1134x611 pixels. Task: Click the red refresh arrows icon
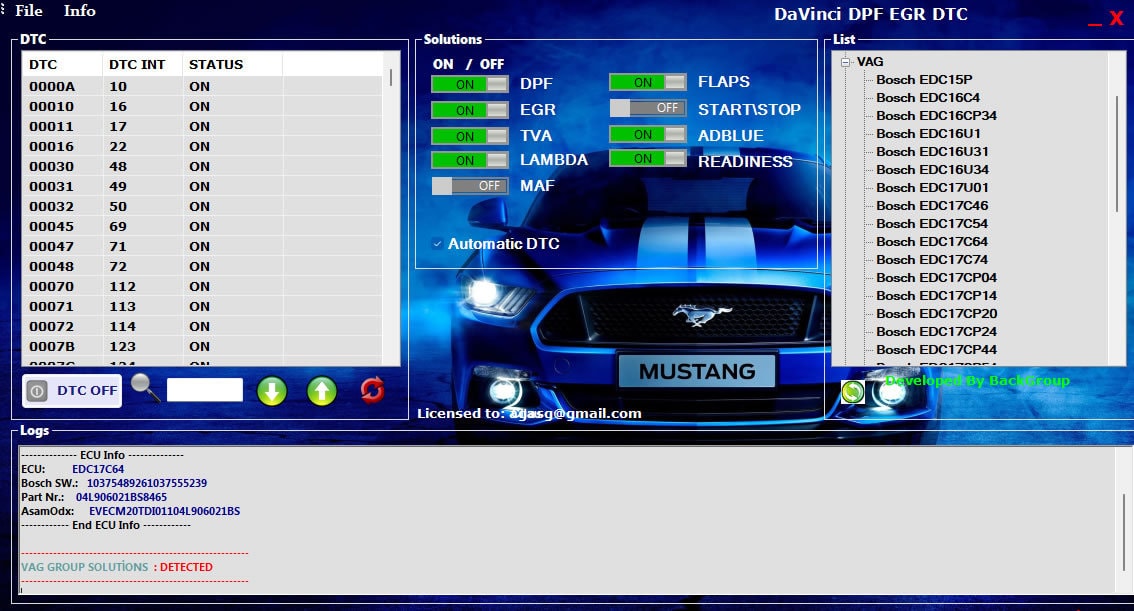[372, 390]
